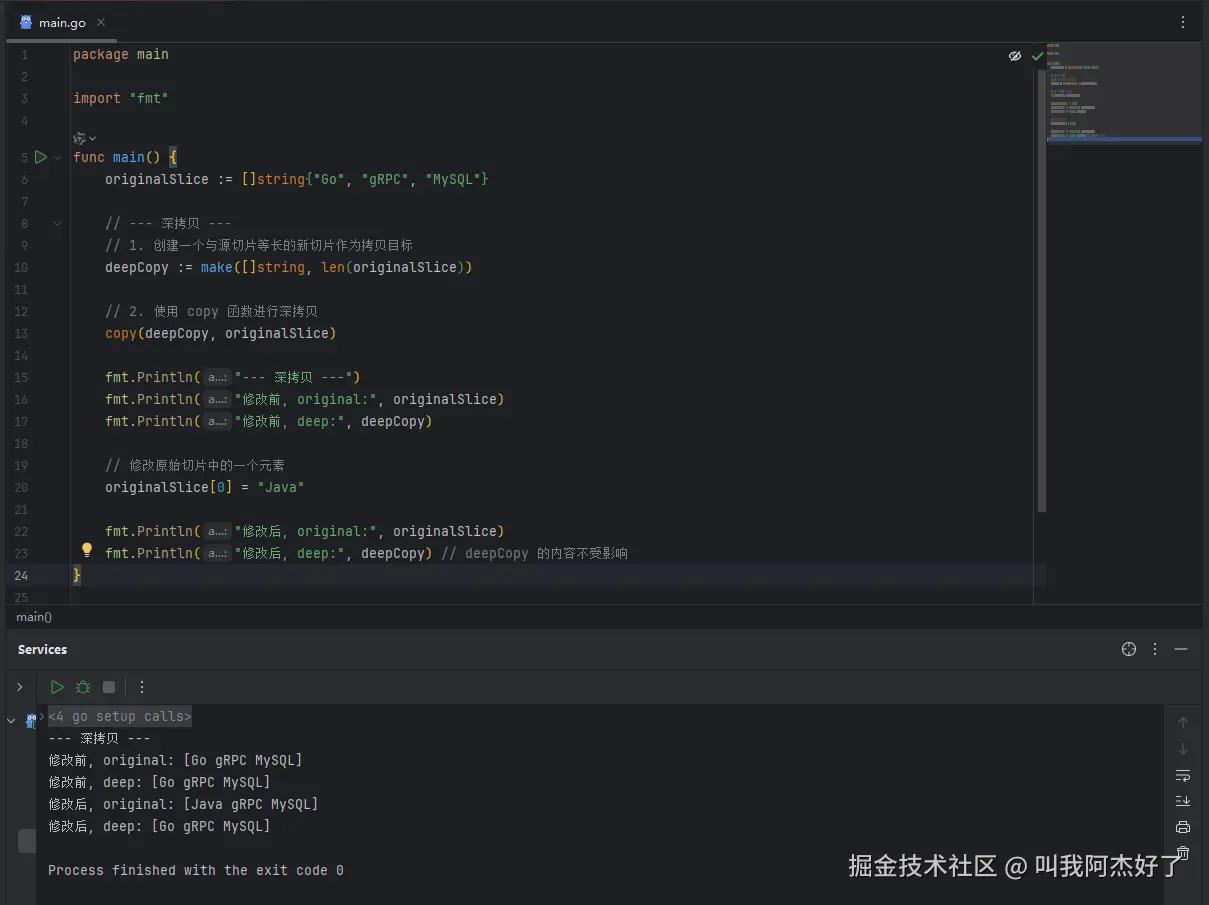Click closing brace on line 24

point(77,575)
